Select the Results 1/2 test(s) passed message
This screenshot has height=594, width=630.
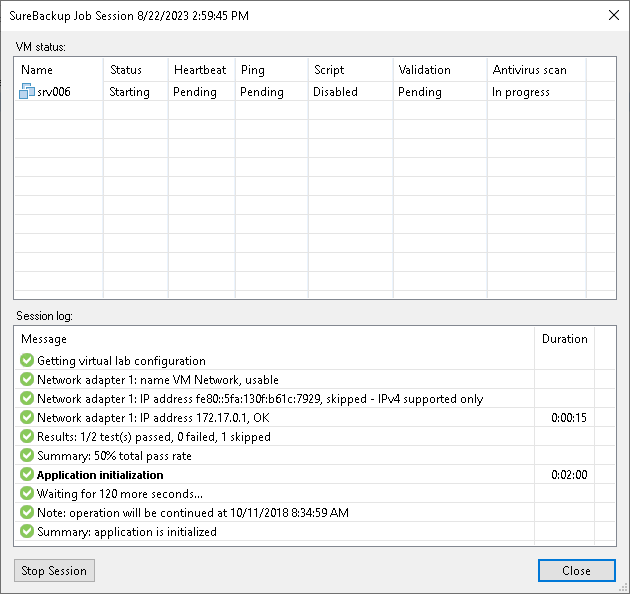154,436
